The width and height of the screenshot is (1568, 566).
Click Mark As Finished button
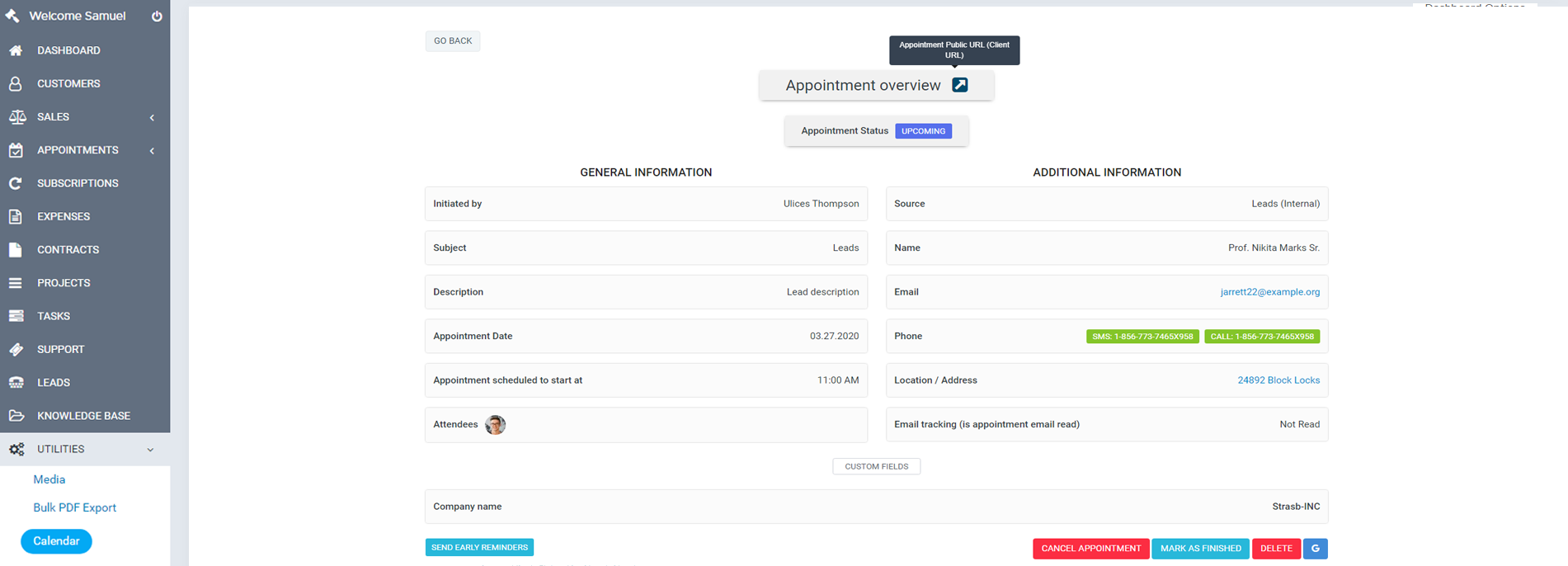tap(1201, 549)
